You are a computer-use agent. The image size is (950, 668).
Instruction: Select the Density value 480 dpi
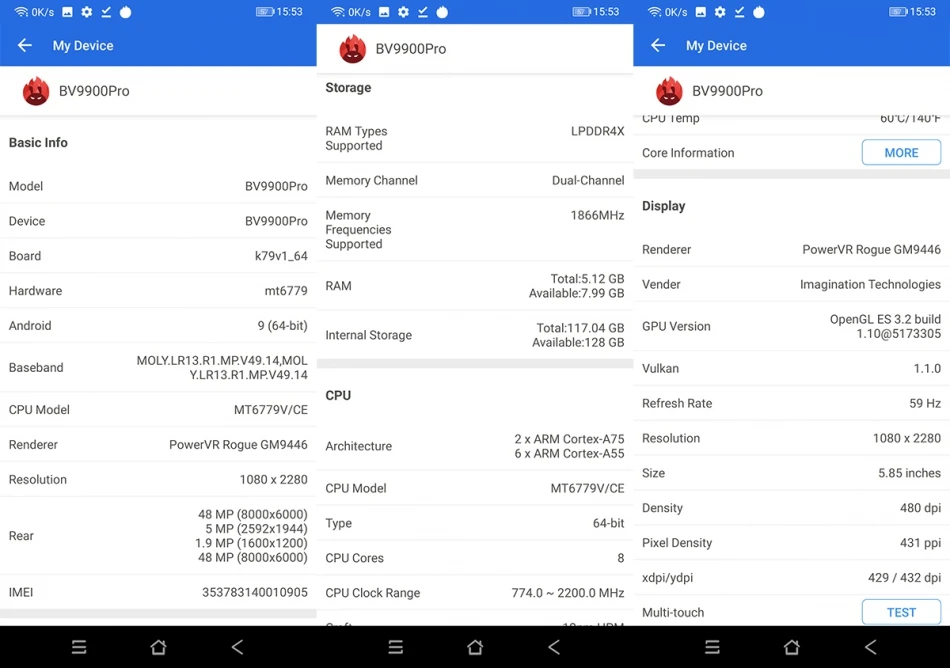click(x=920, y=508)
